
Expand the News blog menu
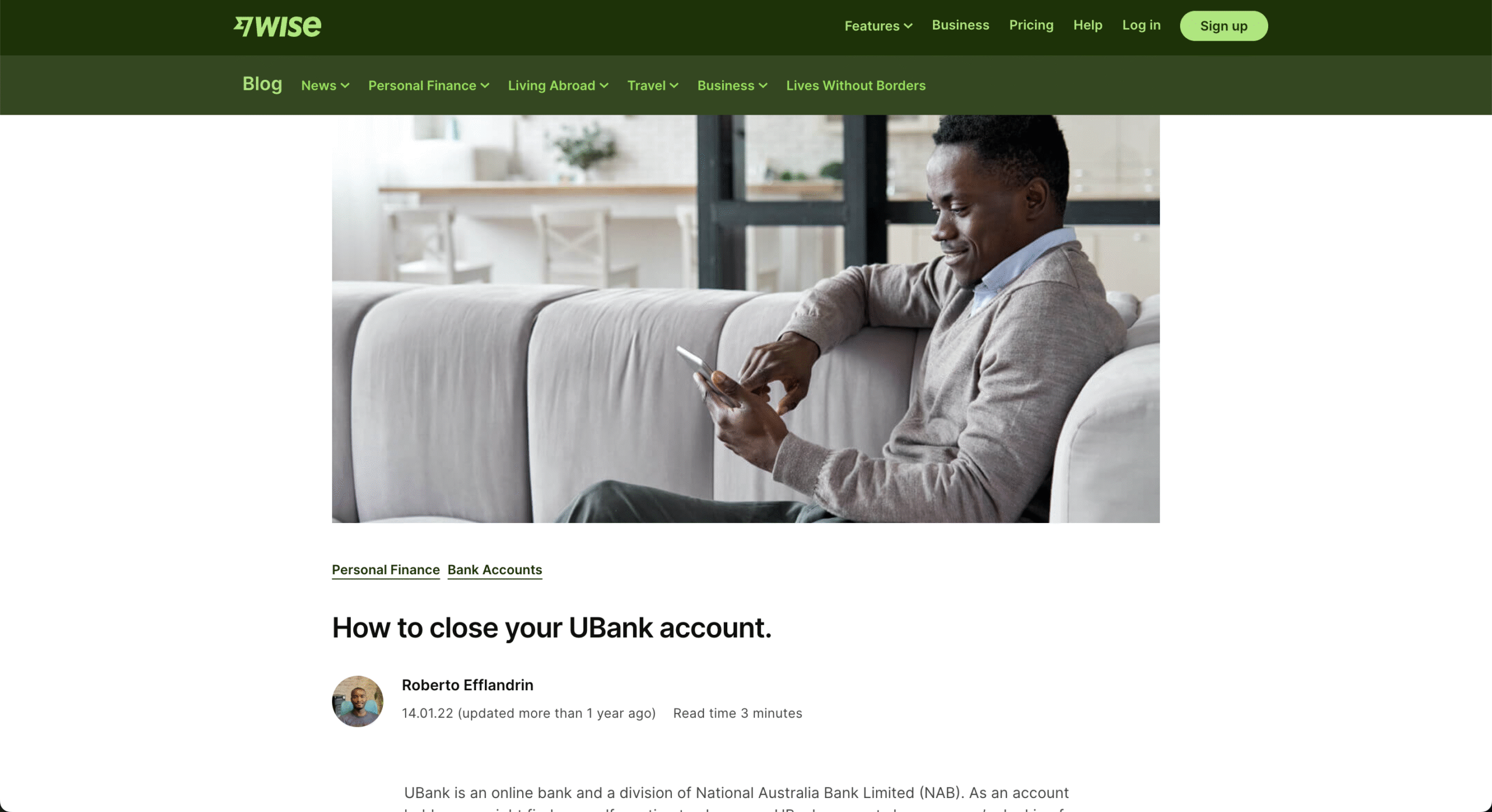(x=325, y=86)
